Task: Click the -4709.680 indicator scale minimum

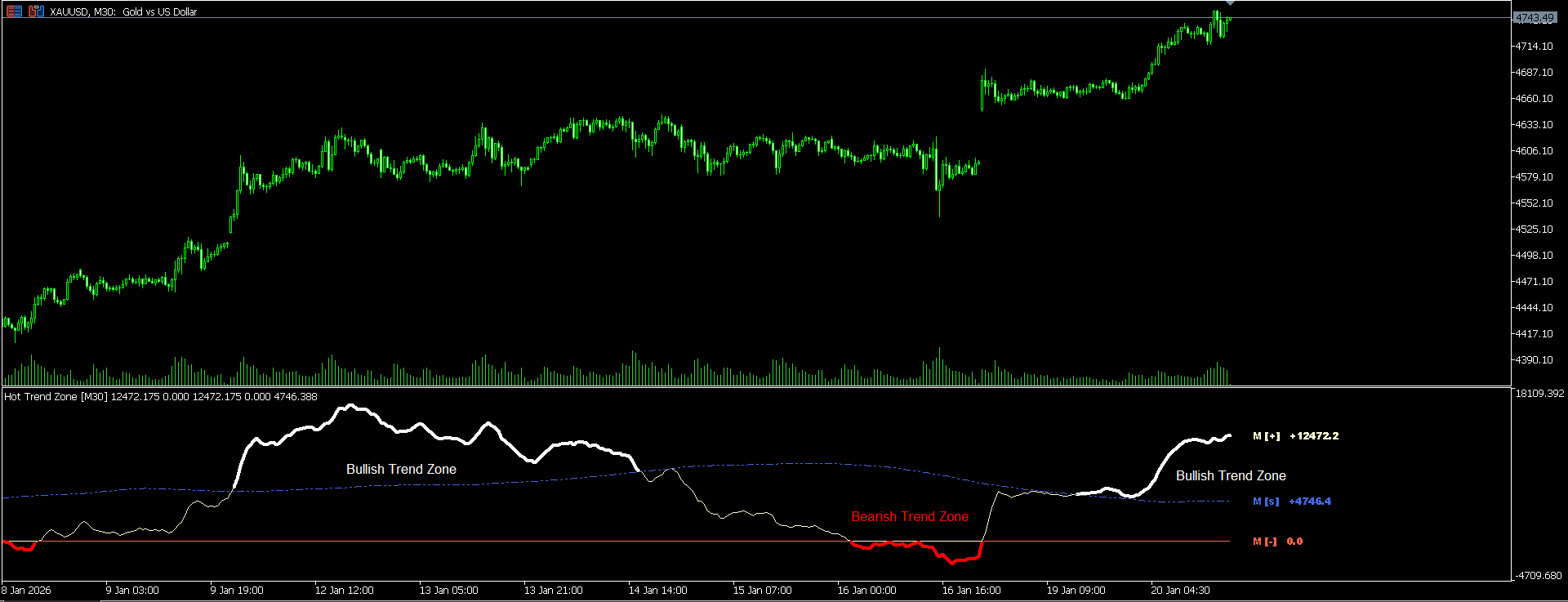Action: (1539, 576)
